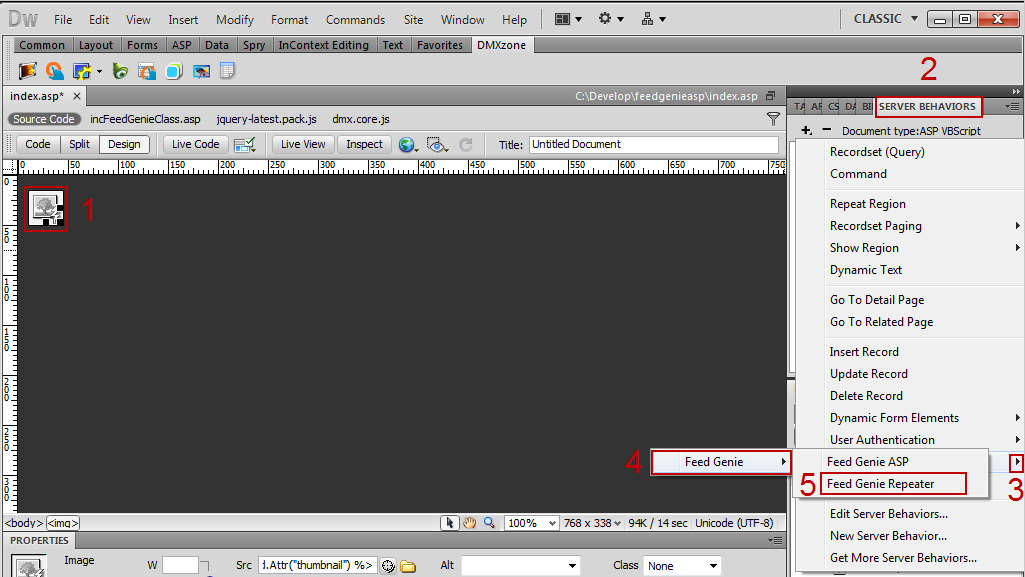Open the dmx.core.js related file
Image resolution: width=1025 pixels, height=577 pixels.
click(361, 119)
